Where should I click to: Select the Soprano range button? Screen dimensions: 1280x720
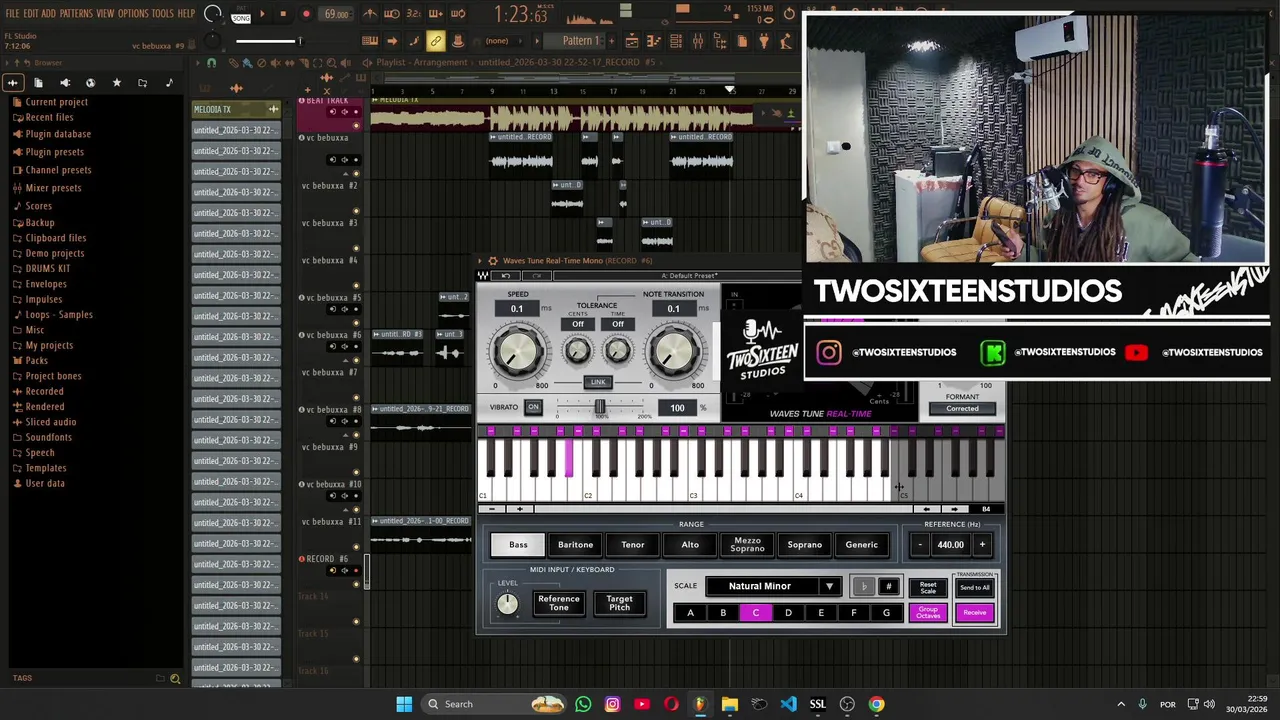pos(804,545)
